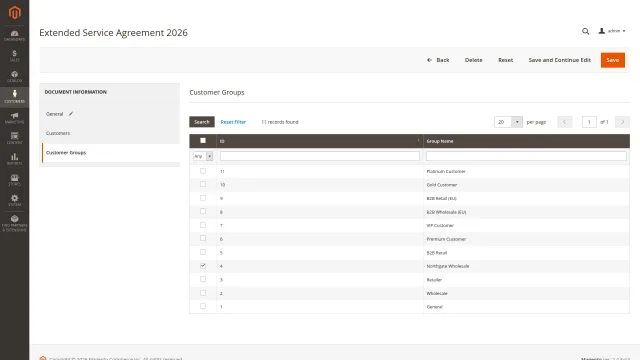Open the General tab

pyautogui.click(x=55, y=114)
